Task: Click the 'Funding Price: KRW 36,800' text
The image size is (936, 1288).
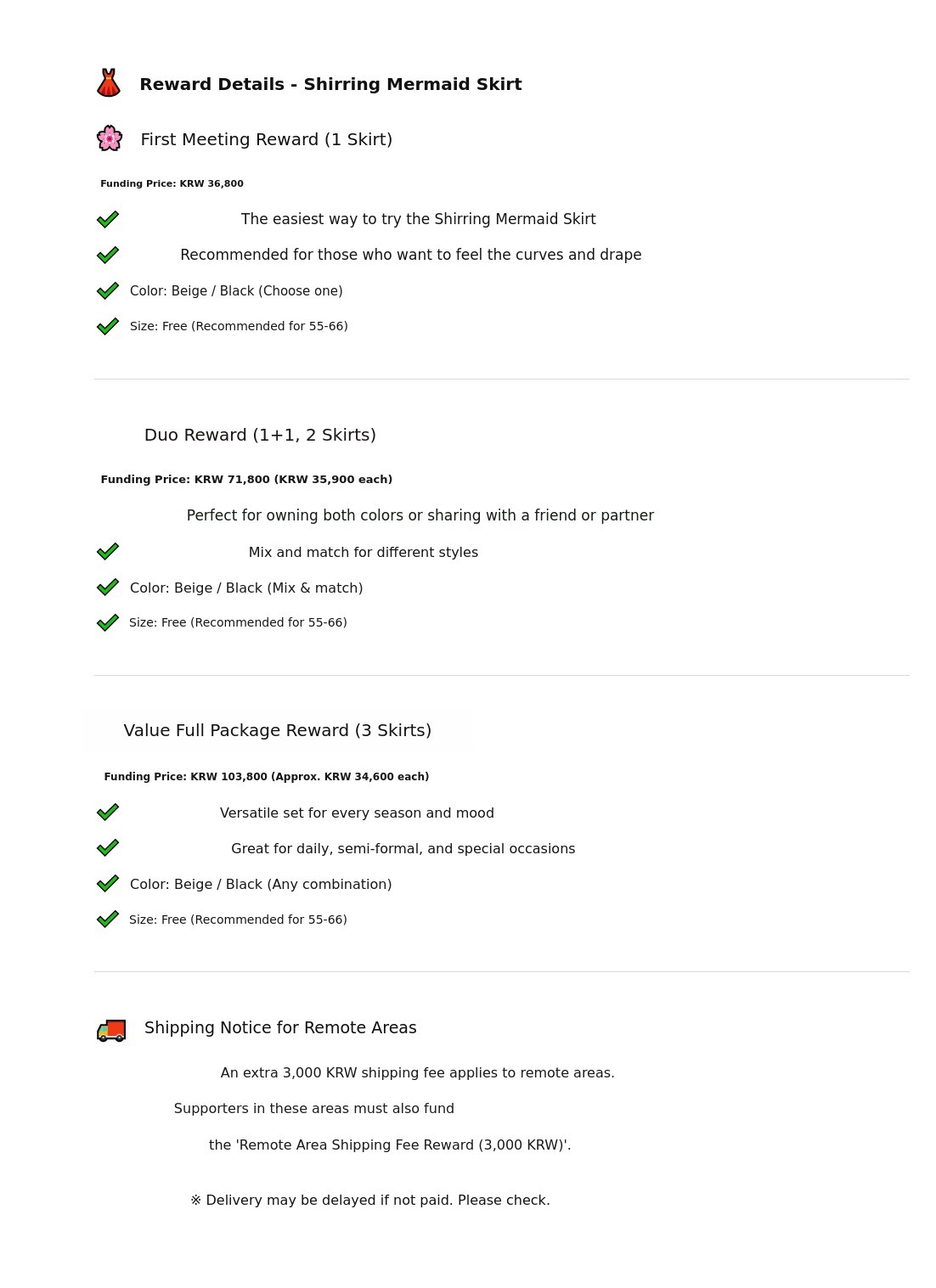Action: pos(172,183)
